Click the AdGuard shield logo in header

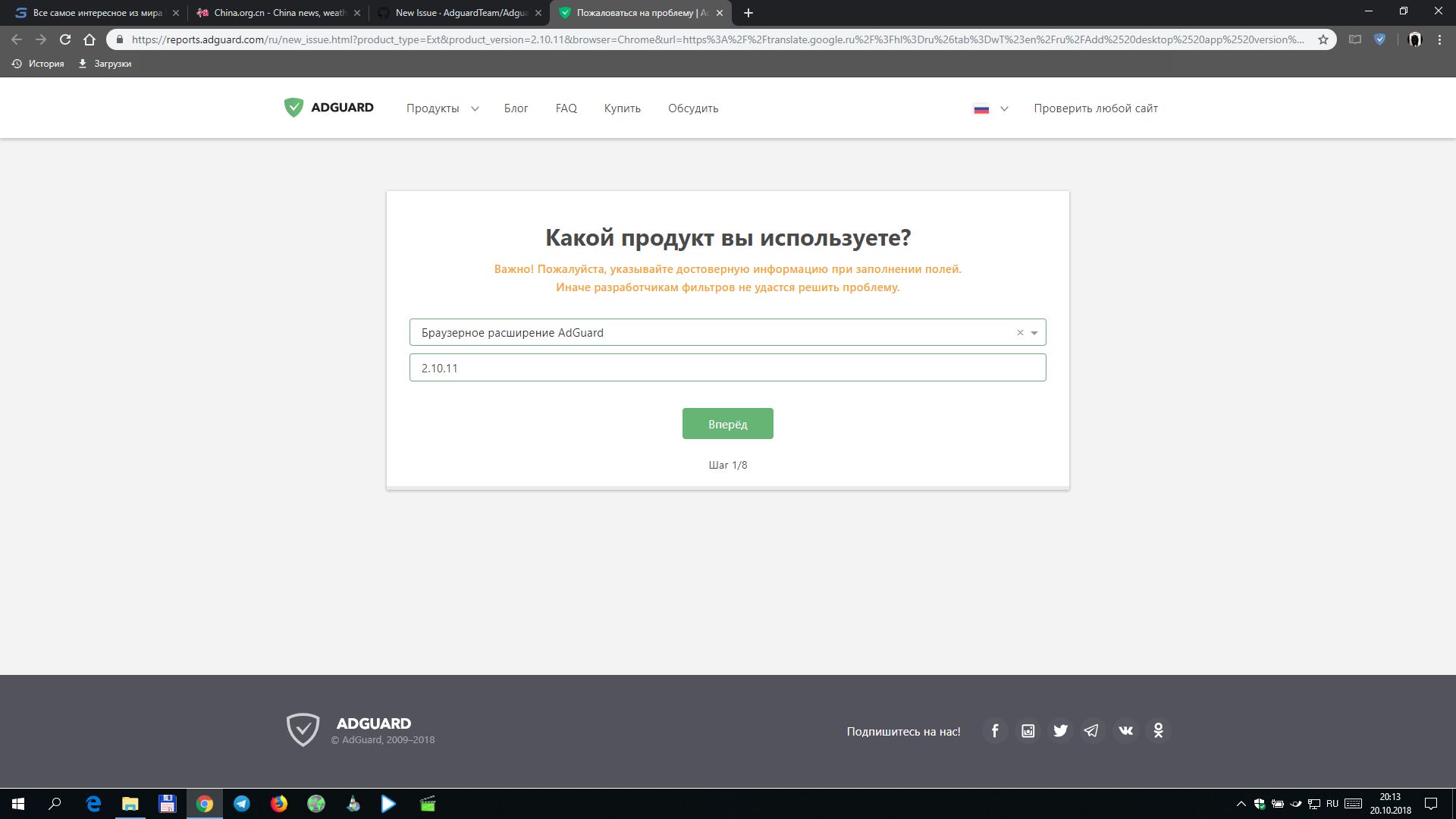click(x=293, y=108)
